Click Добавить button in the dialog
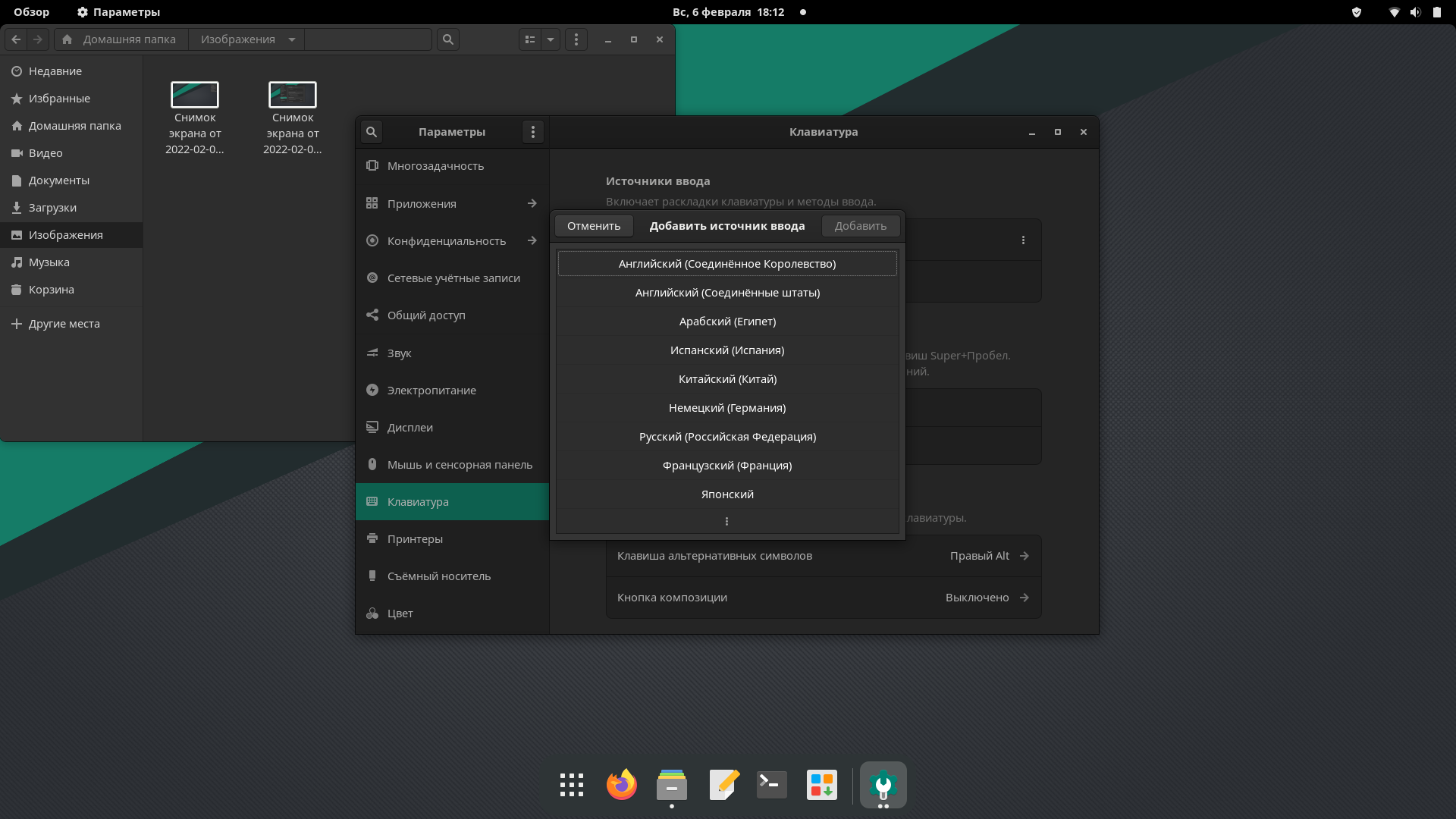This screenshot has width=1456, height=819. coord(861,226)
